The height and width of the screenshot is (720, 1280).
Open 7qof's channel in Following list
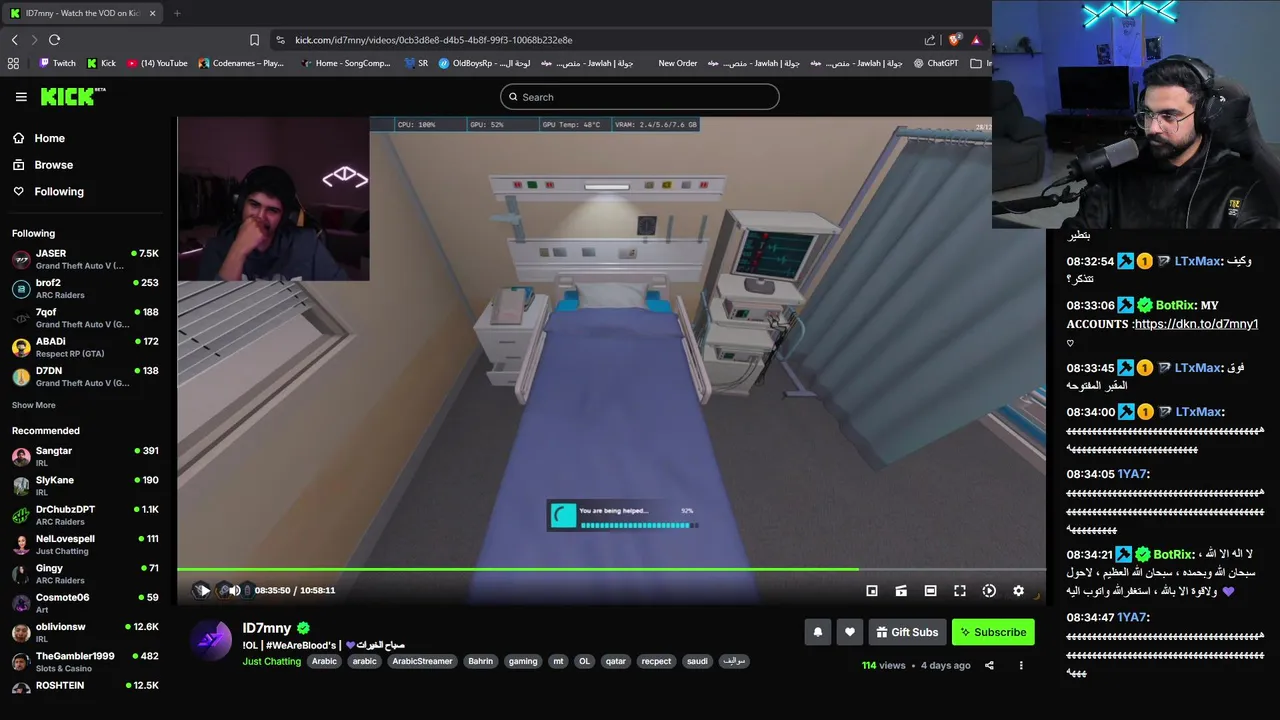(x=85, y=318)
